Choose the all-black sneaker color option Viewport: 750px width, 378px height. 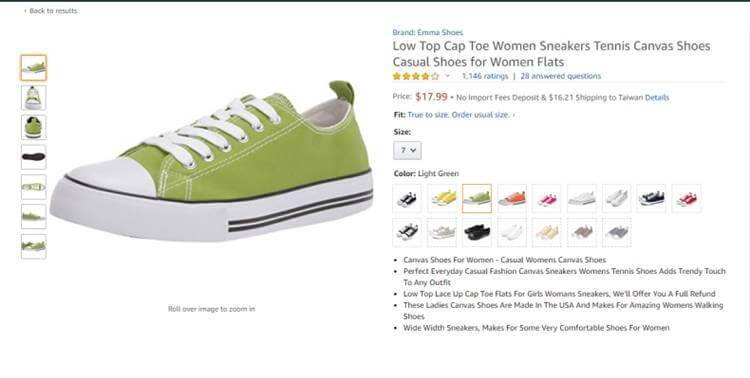point(477,233)
